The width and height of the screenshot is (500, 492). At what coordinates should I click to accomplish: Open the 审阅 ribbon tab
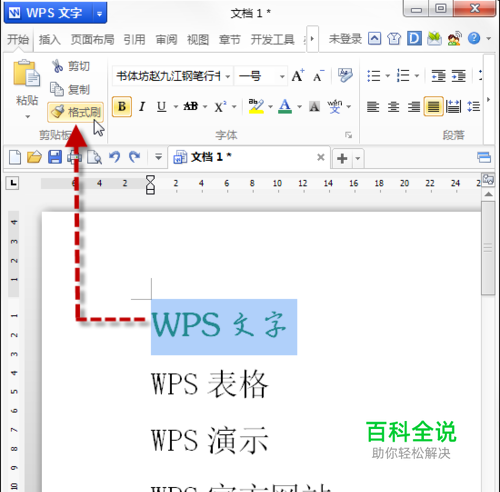pos(166,39)
